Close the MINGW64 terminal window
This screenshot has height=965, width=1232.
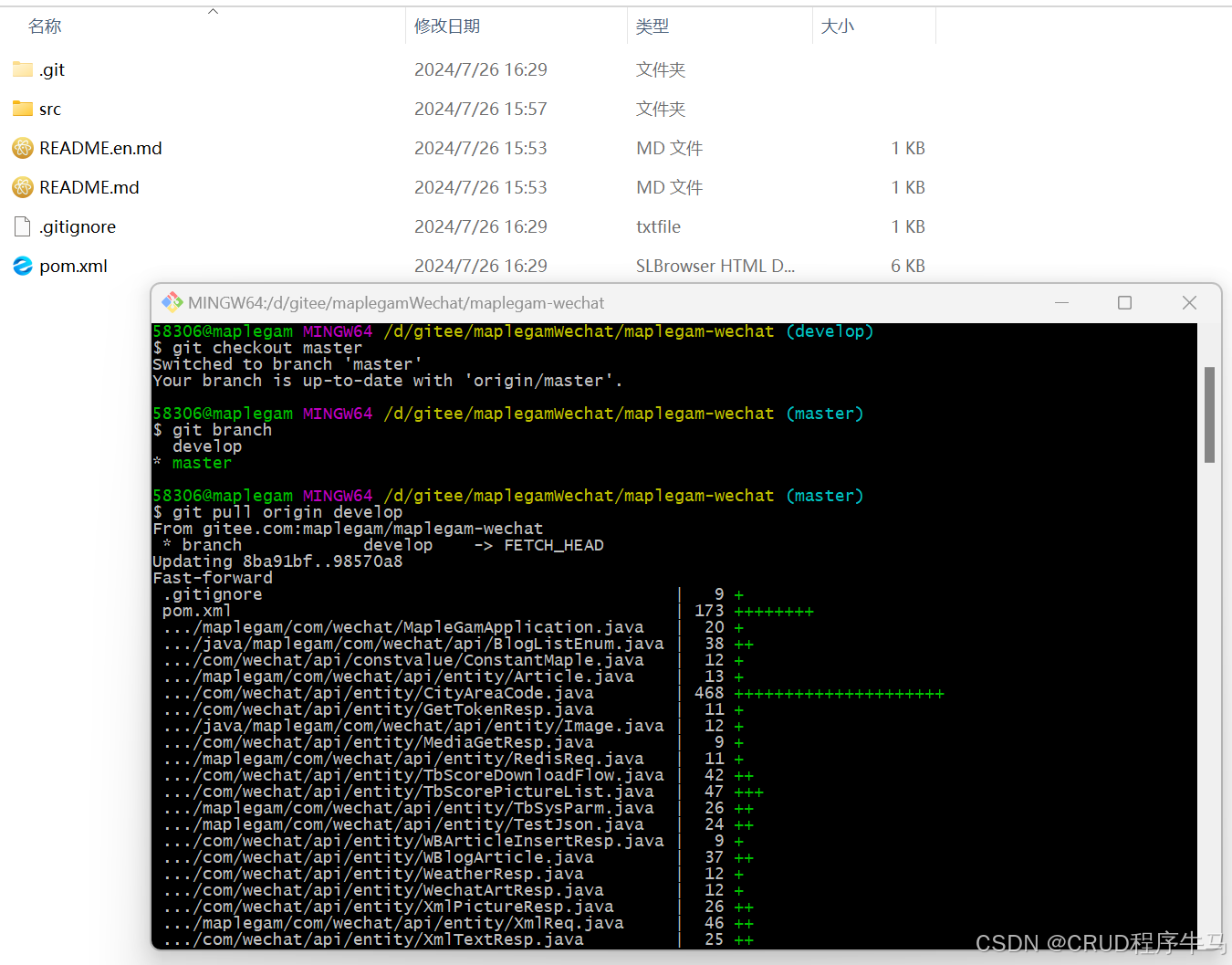point(1189,303)
